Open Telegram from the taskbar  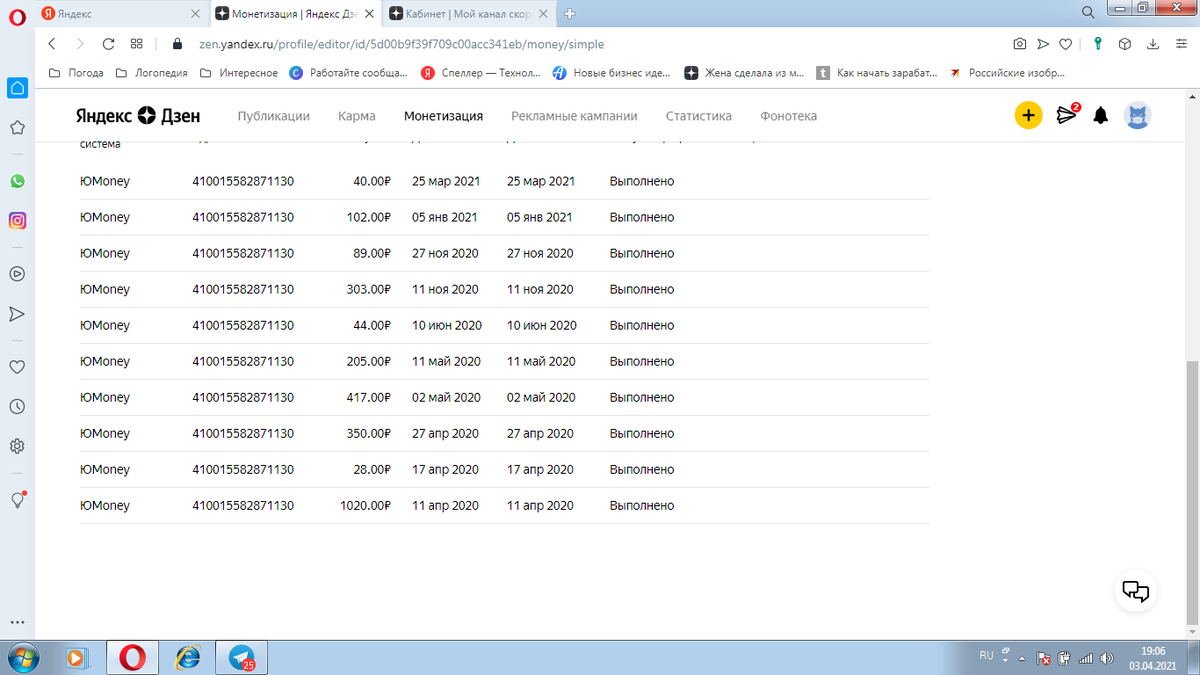[x=242, y=658]
